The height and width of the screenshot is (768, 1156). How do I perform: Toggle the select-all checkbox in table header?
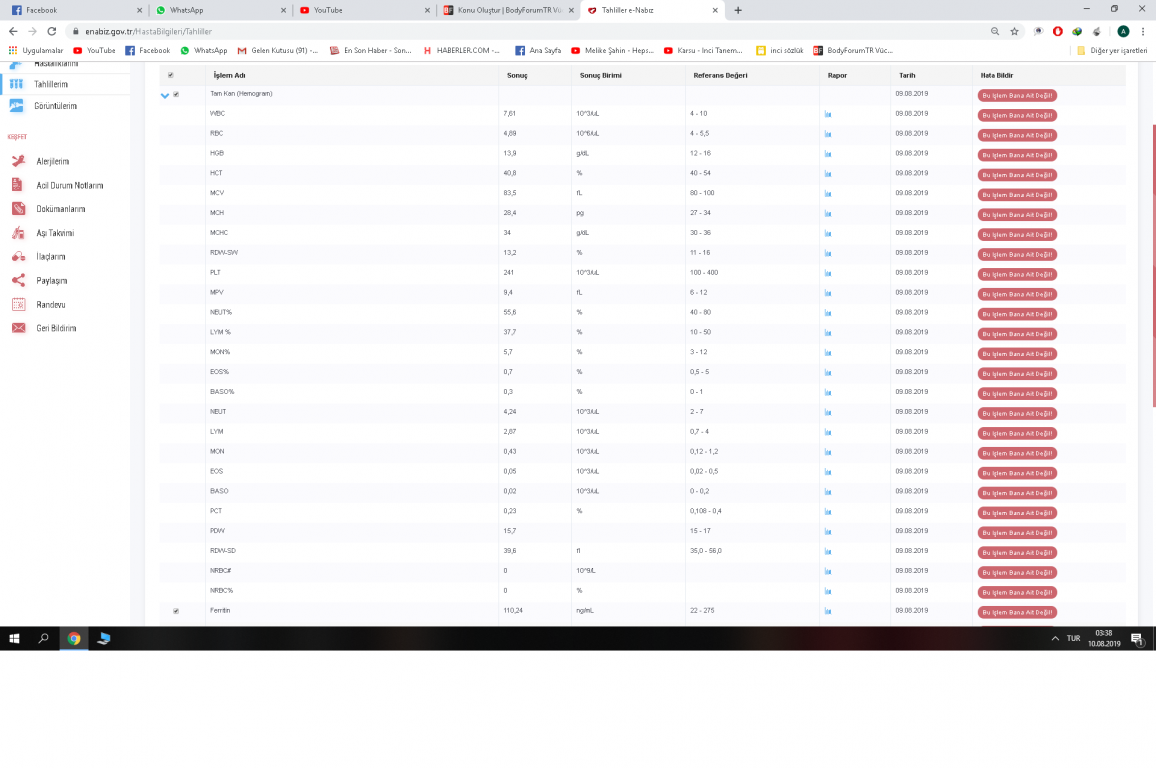pos(171,75)
